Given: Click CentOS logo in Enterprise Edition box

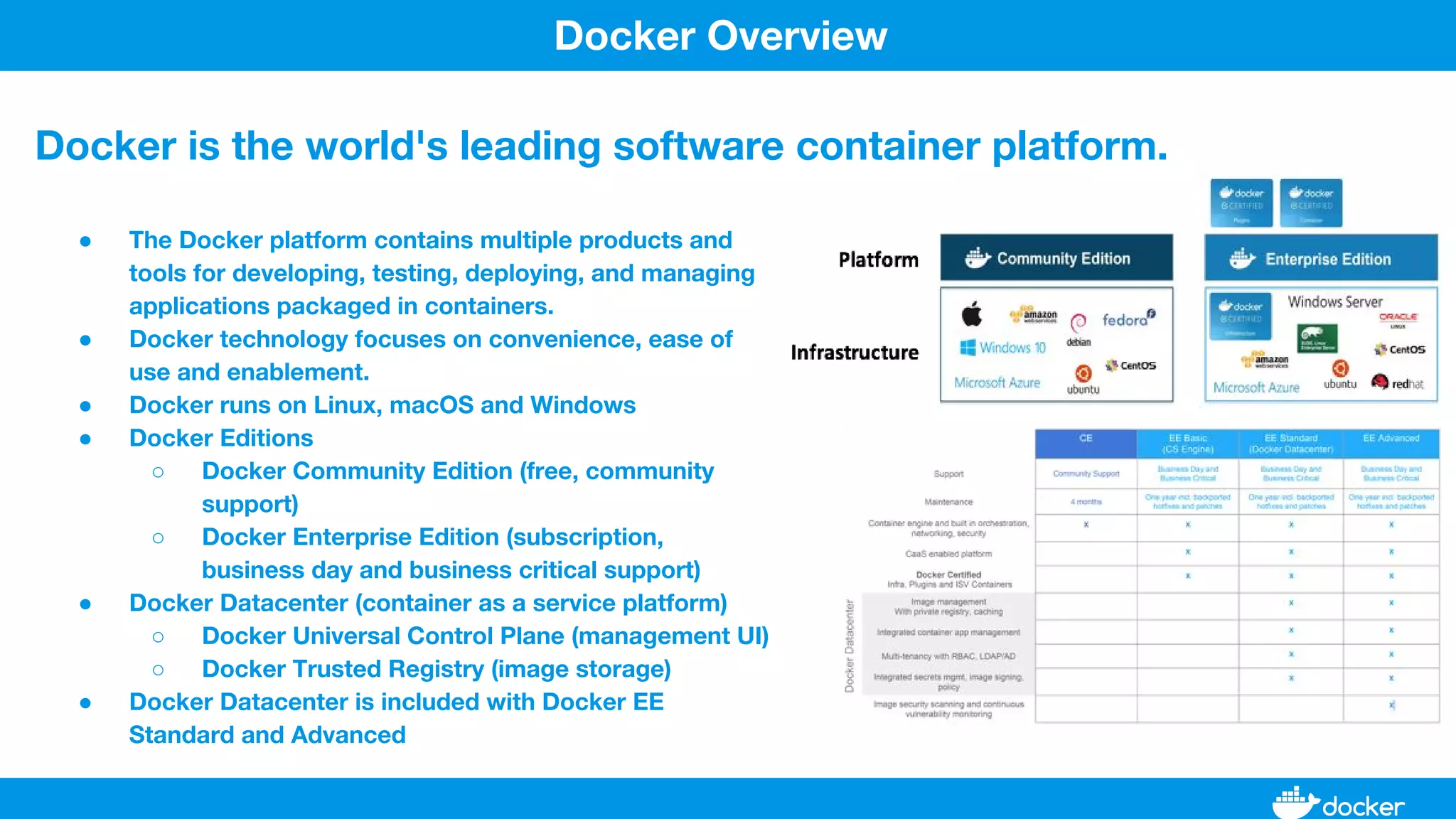Looking at the screenshot, I should point(1399,350).
